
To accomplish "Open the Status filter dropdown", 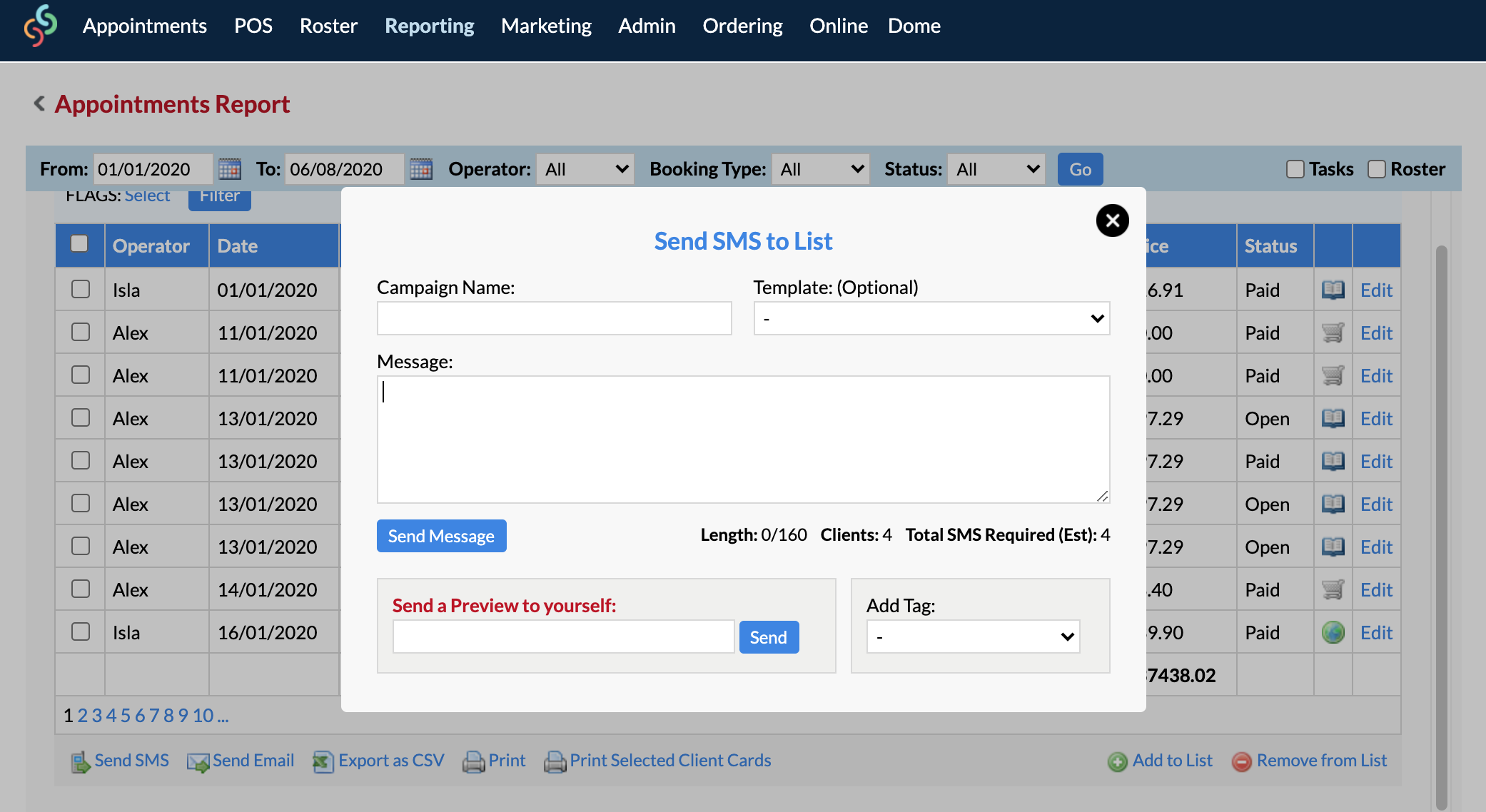I will coord(996,169).
